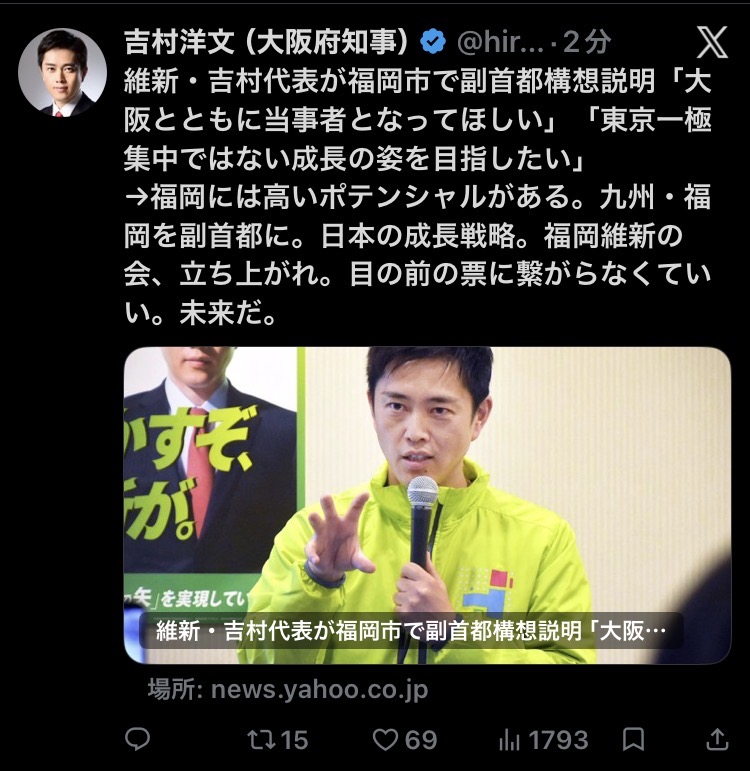Viewport: 750px width, 771px height.
Task: Open the @hir... username handle
Action: (500, 42)
